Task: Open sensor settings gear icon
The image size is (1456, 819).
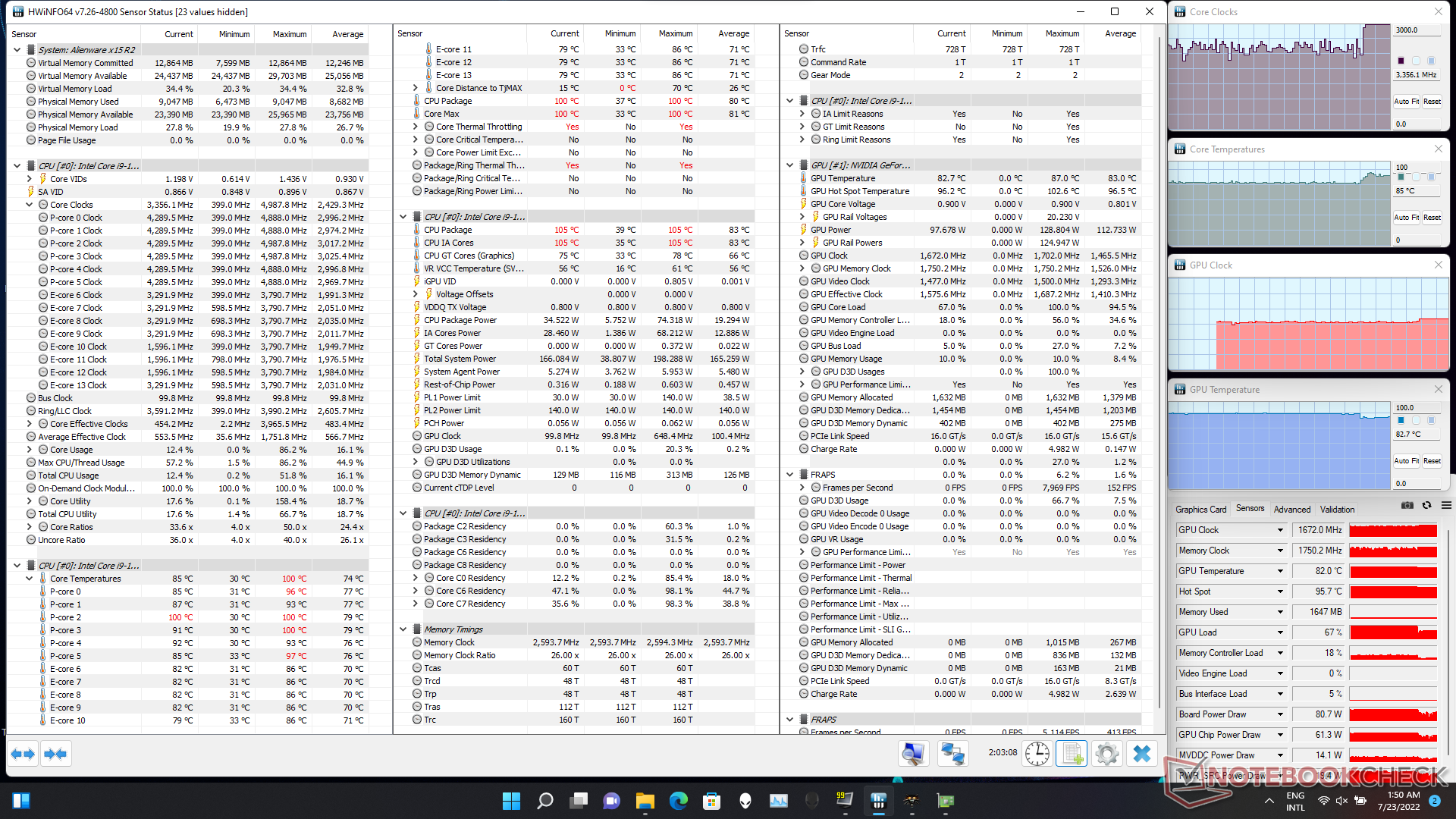Action: click(1106, 754)
